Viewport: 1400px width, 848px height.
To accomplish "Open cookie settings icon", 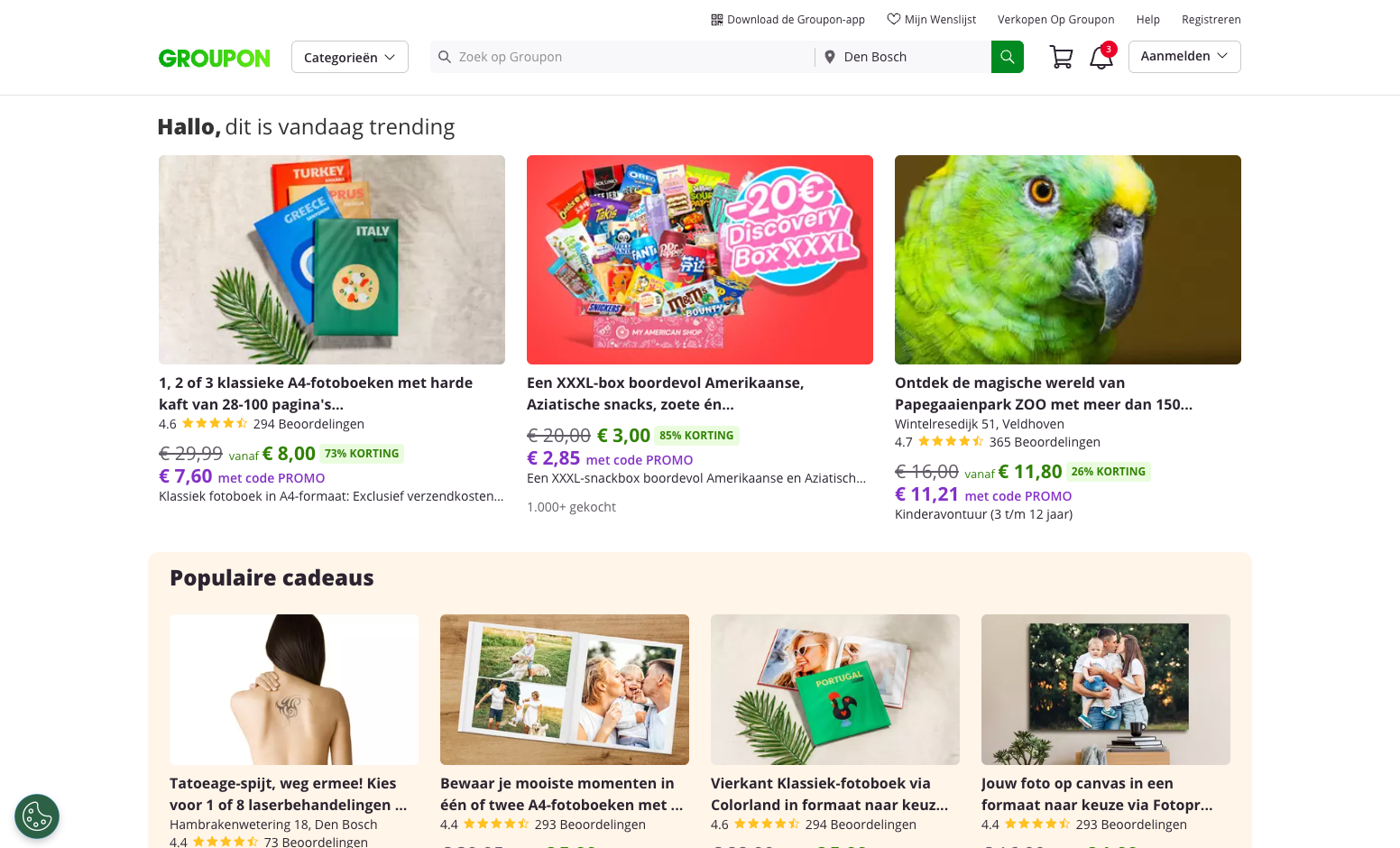I will pos(37,816).
